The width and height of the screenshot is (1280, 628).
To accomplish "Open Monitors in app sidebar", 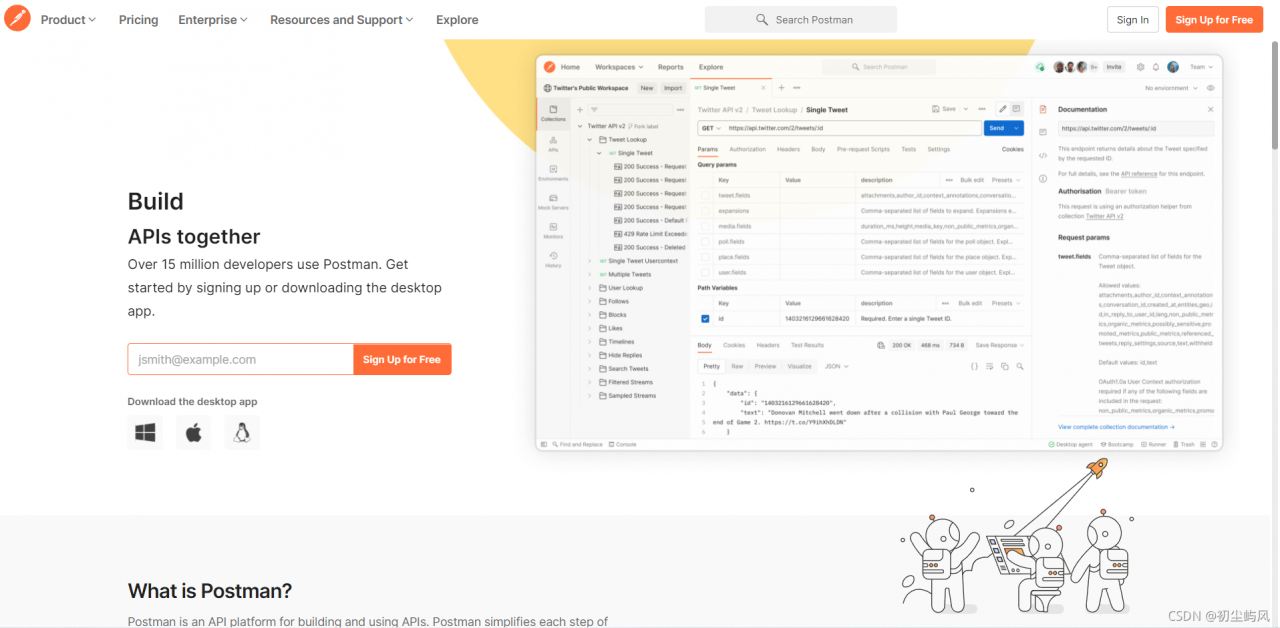I will pos(553,230).
